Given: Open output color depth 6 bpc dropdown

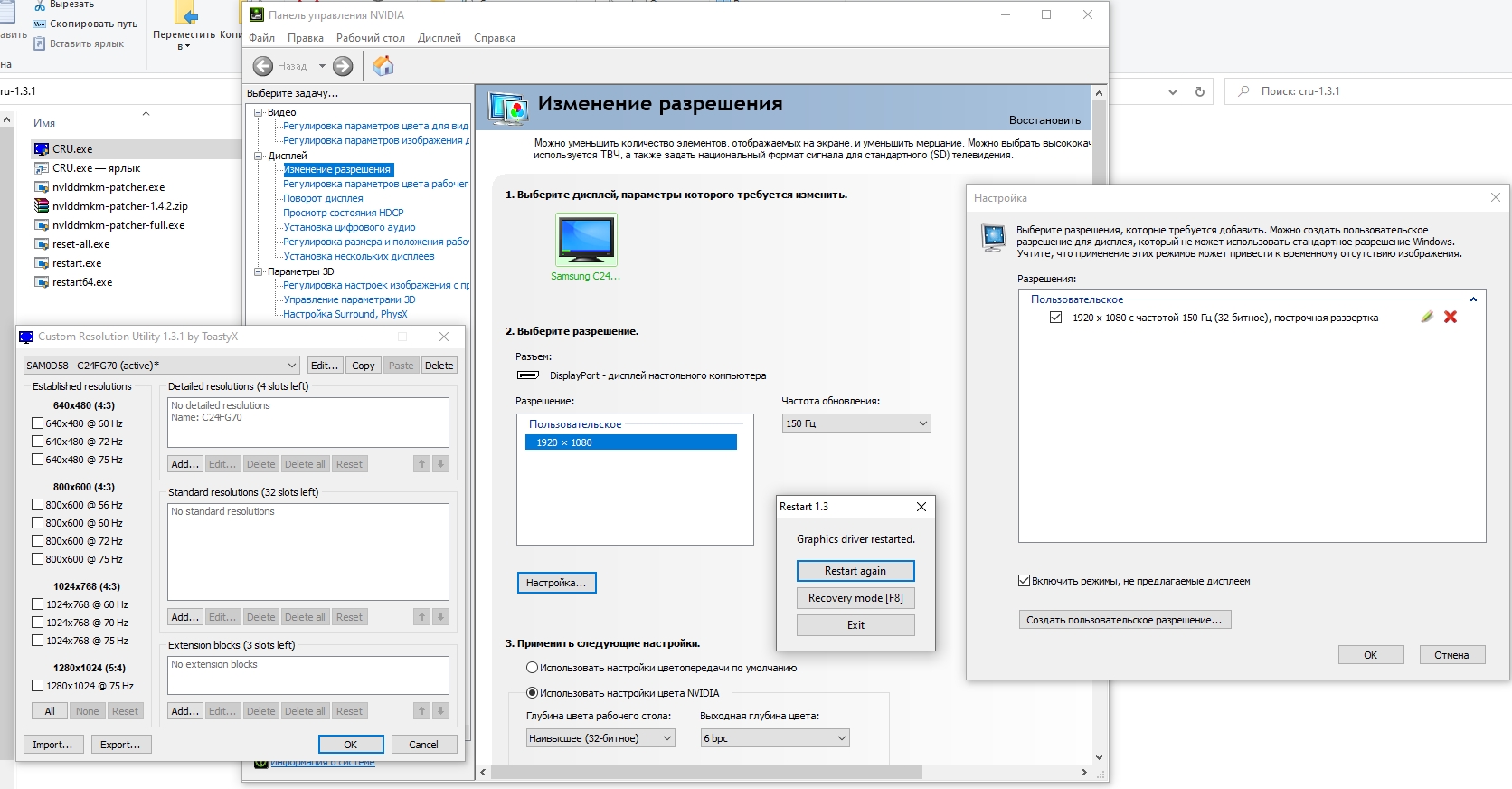Looking at the screenshot, I should coord(775,738).
